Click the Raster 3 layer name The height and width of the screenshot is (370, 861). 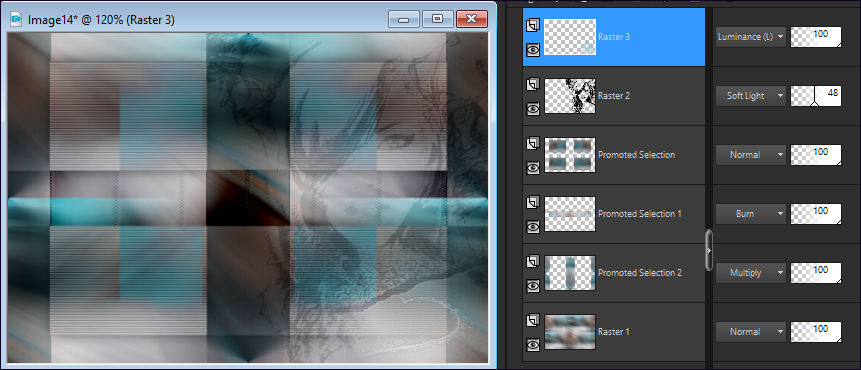[x=614, y=37]
